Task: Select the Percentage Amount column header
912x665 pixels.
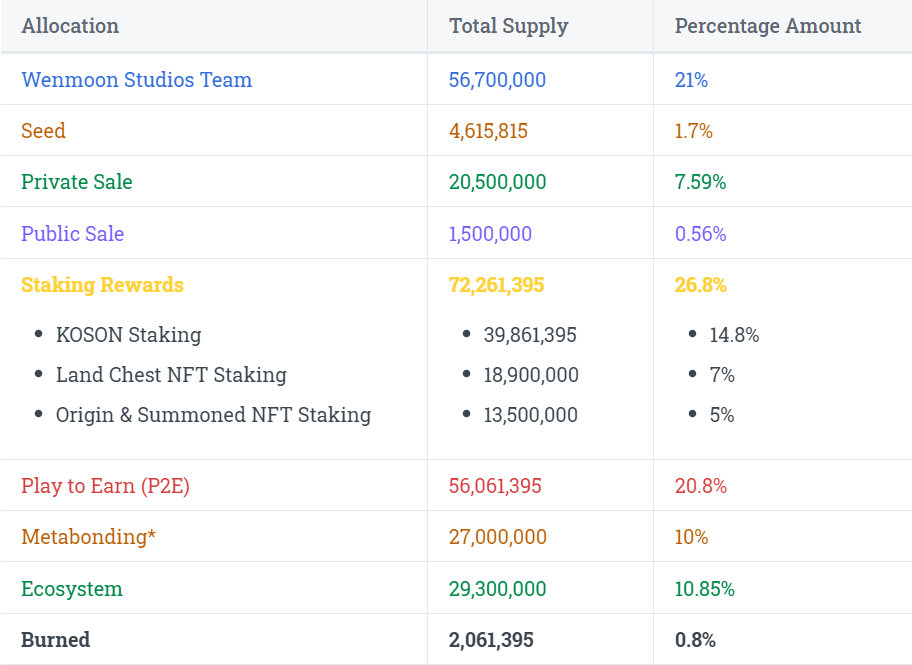Action: (766, 26)
